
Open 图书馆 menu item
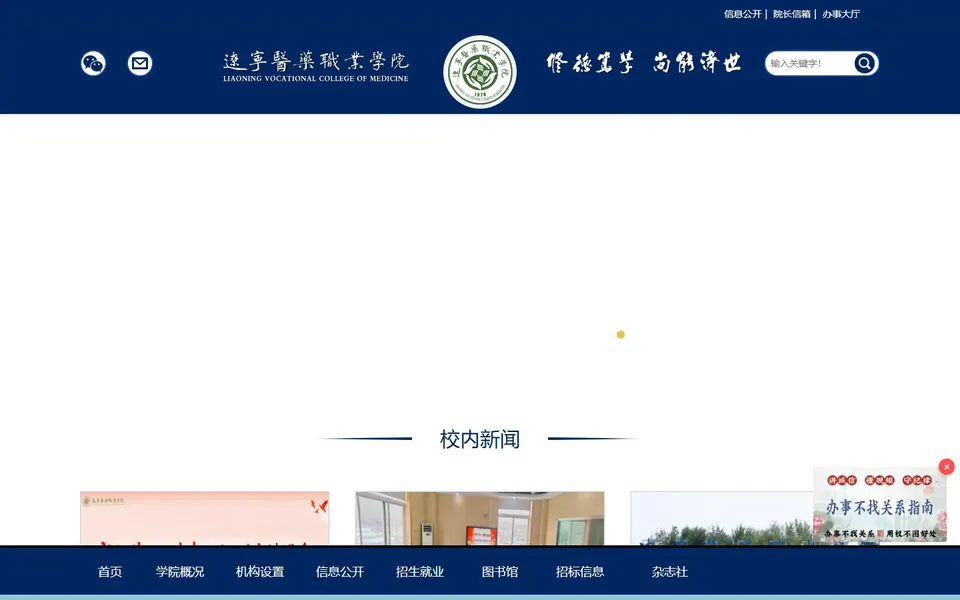[x=500, y=572]
